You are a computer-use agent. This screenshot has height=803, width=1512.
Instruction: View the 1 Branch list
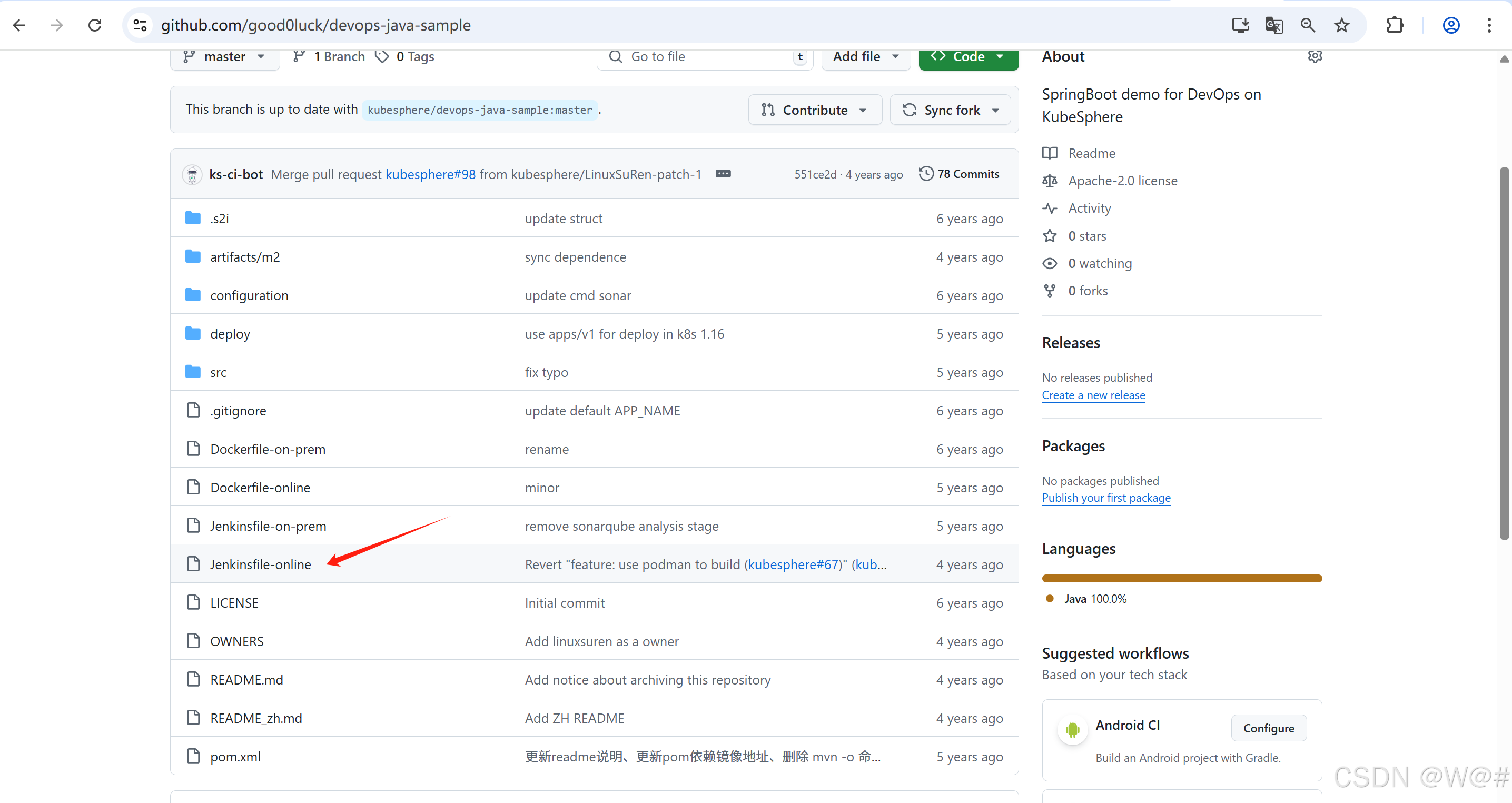329,56
